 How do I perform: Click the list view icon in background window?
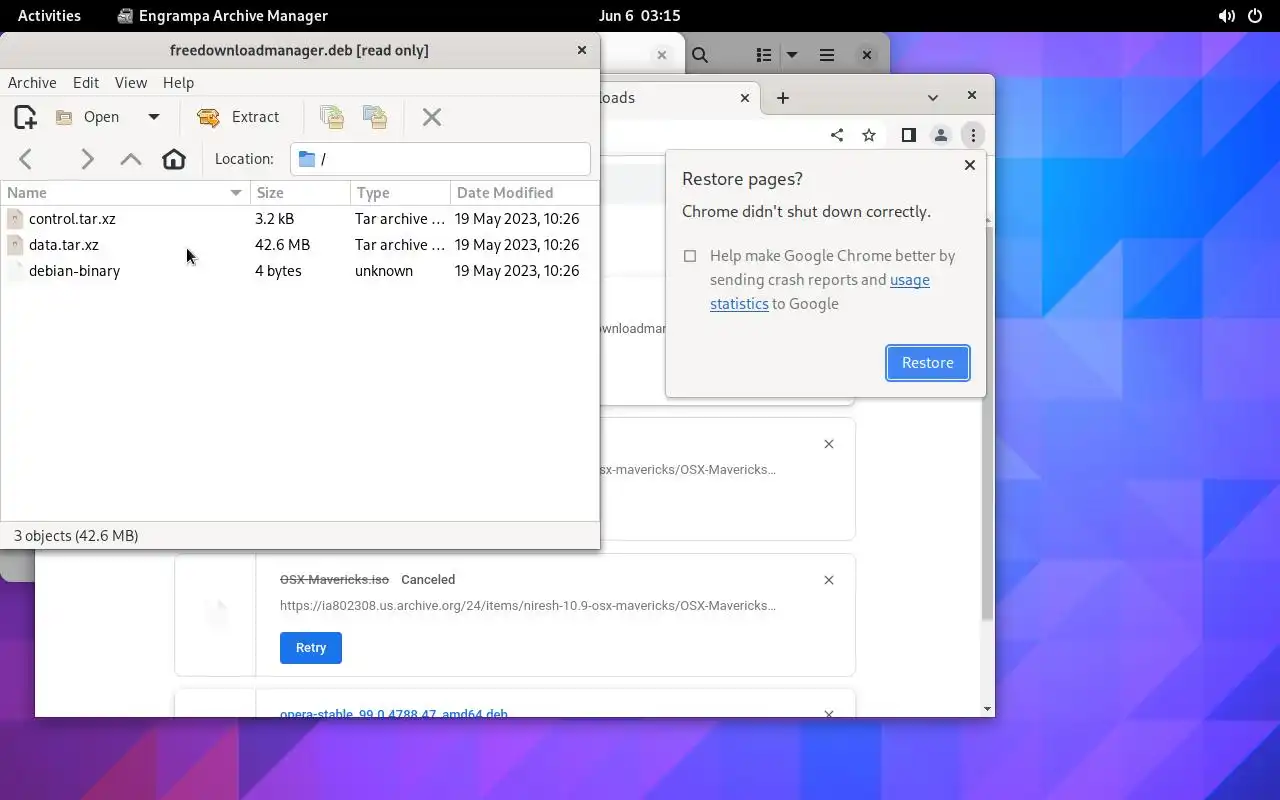tap(764, 56)
